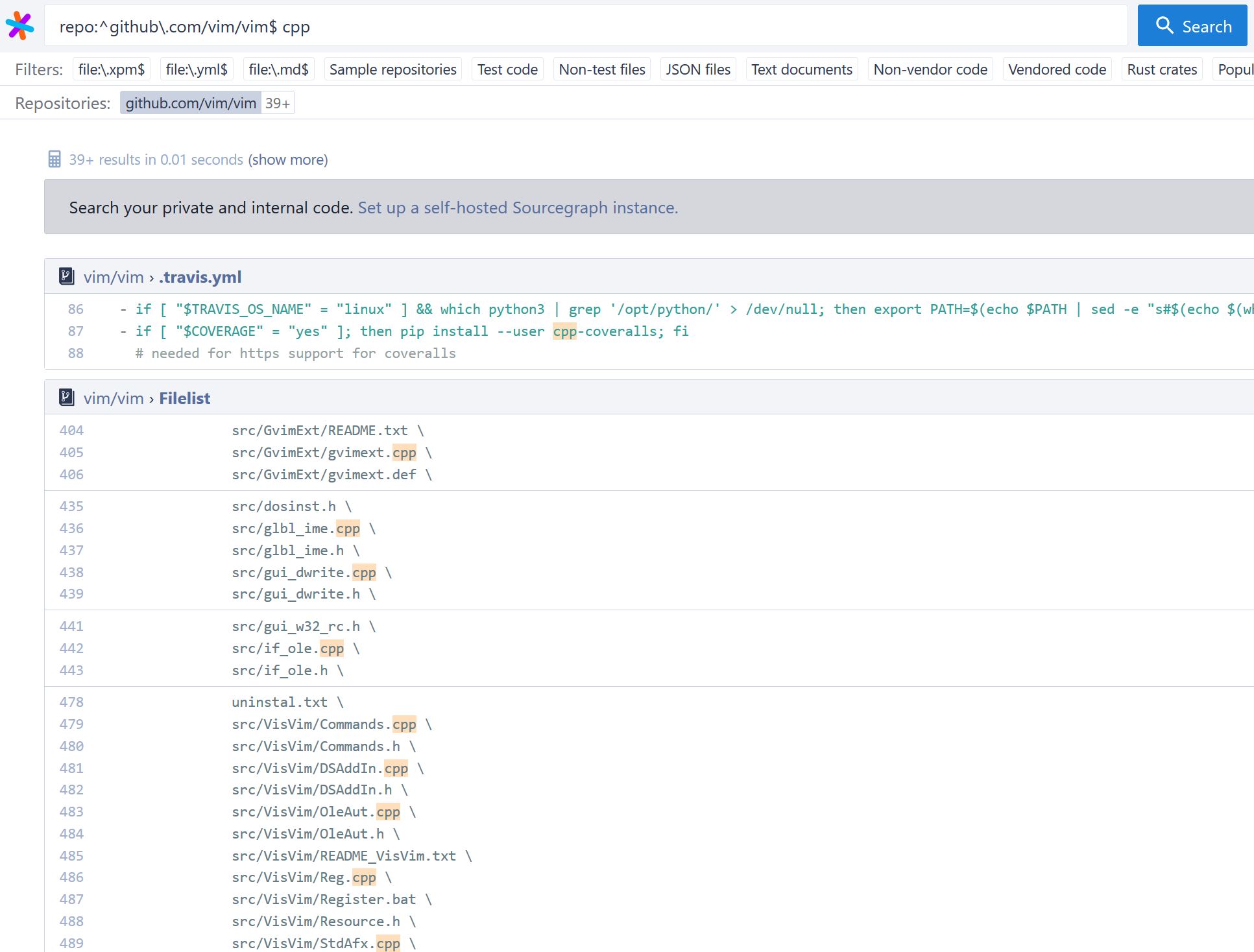Click the show more results link

288,160
